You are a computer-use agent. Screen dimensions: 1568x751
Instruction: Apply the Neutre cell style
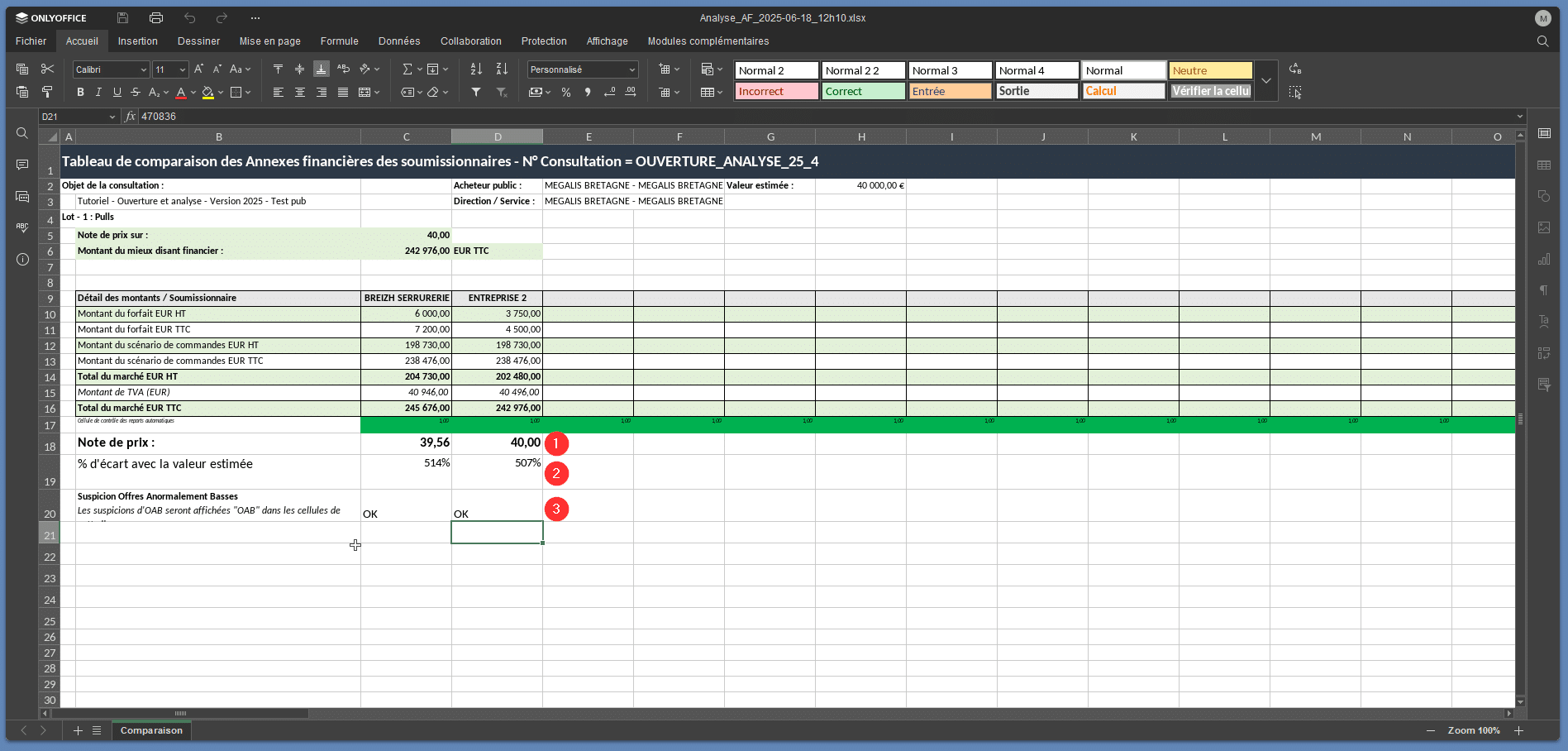point(1210,70)
